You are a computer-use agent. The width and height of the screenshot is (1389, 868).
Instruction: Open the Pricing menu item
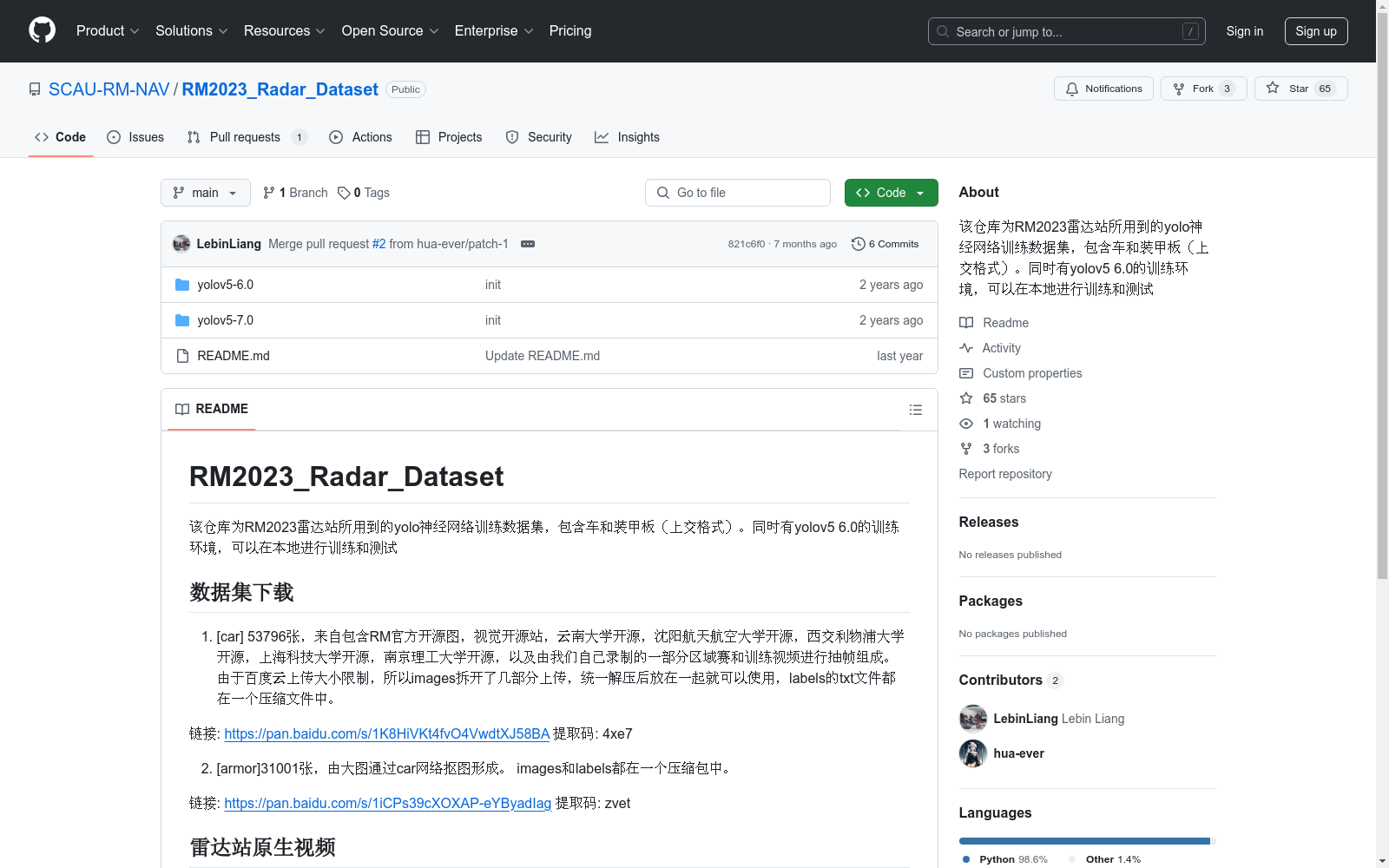tap(569, 30)
